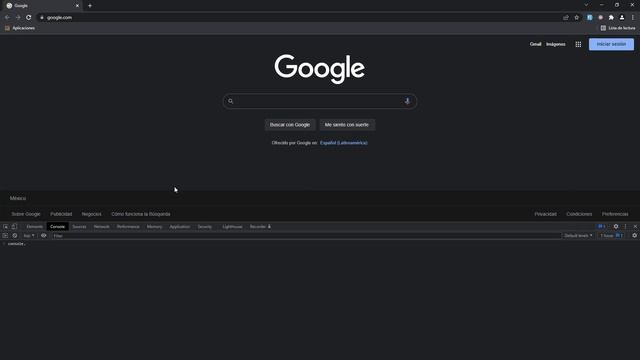The width and height of the screenshot is (640, 360).
Task: Open DevTools issues counter badge in tab bar
Action: pos(602,227)
